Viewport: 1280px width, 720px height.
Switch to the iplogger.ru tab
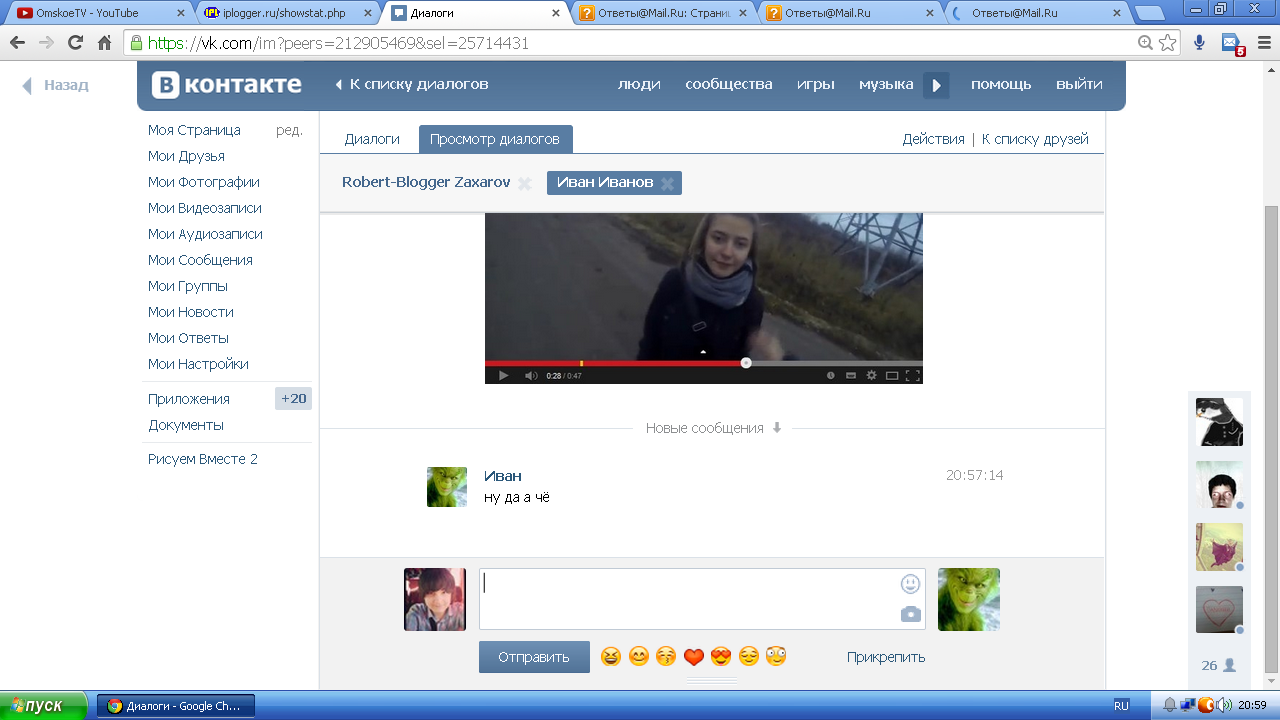coord(286,13)
